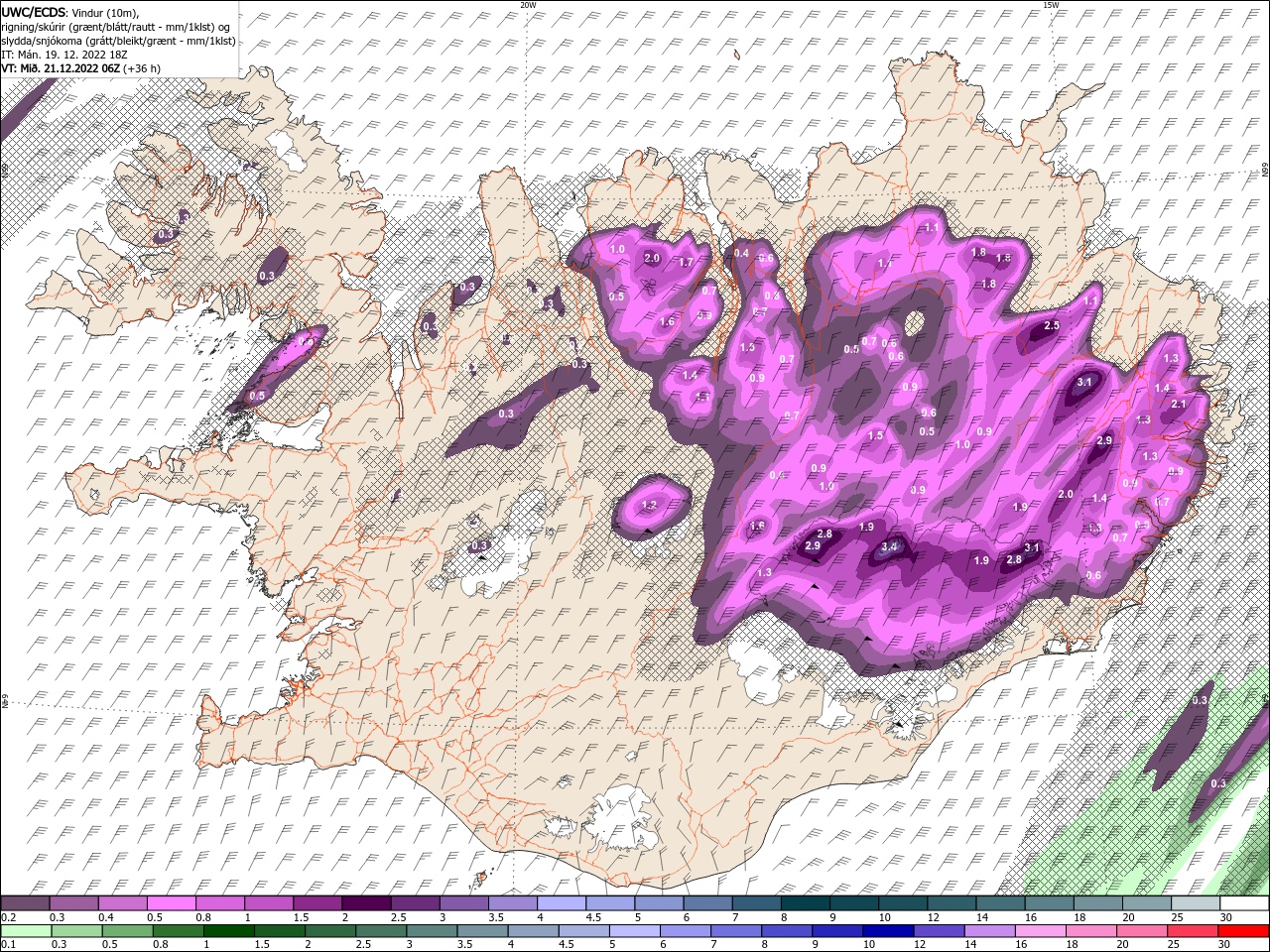Click the palest green 0.1 swatch in rain legend
Image resolution: width=1270 pixels, height=952 pixels.
click(x=26, y=930)
